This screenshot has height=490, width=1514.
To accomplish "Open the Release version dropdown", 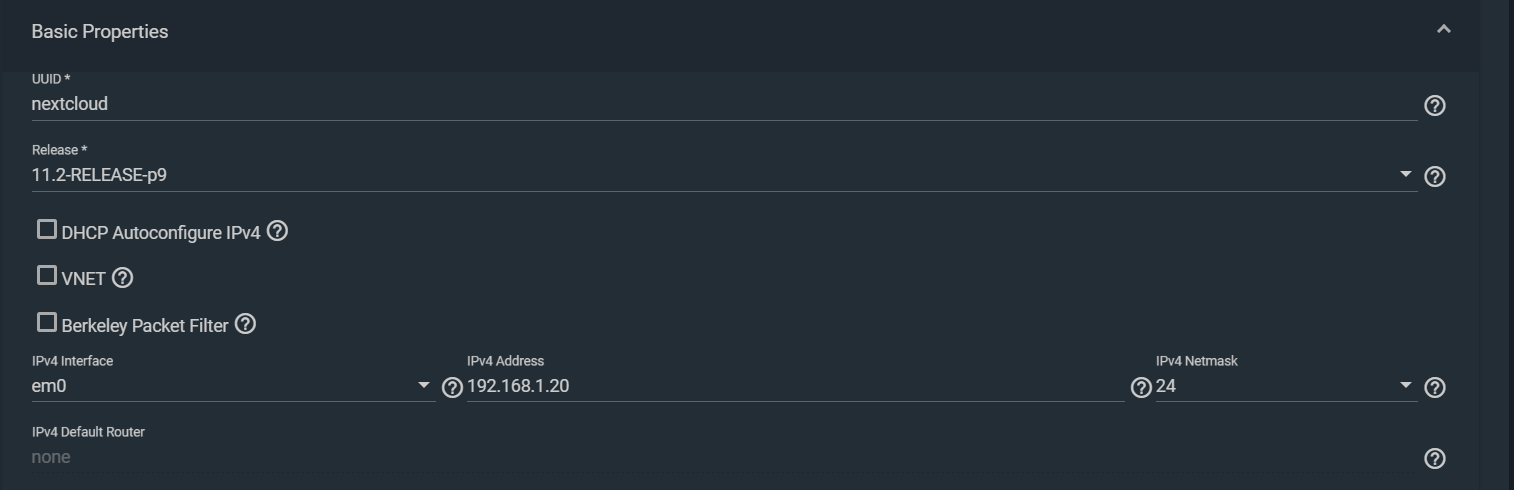I will 724,175.
